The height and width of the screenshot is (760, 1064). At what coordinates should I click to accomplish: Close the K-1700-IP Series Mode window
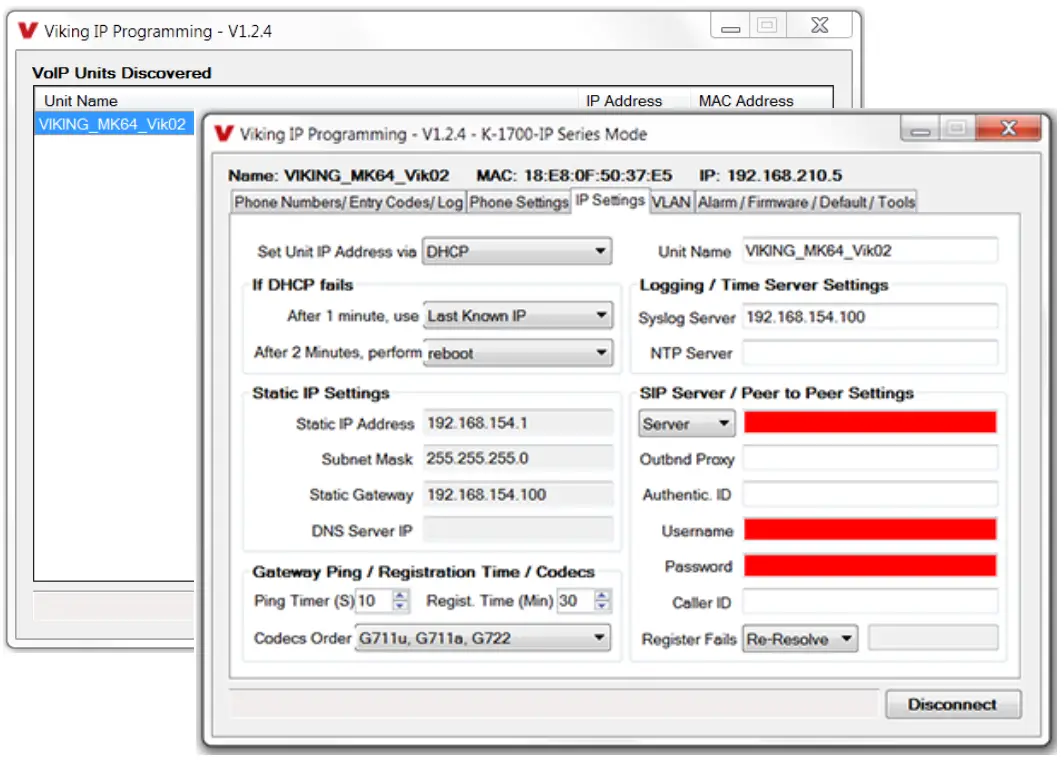click(x=1008, y=128)
